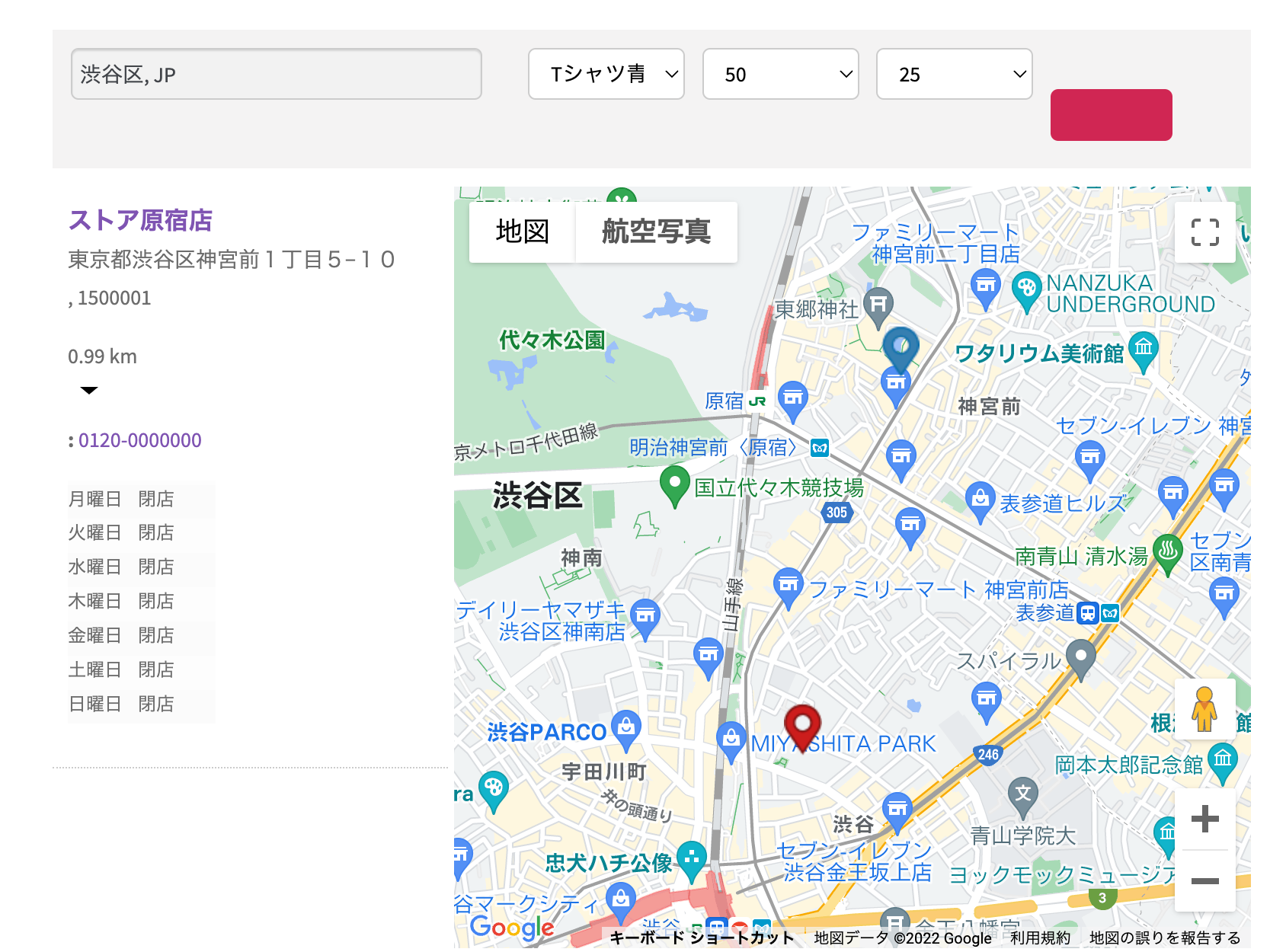Call the phone number 0120-0000000
1286x952 pixels.
(140, 440)
